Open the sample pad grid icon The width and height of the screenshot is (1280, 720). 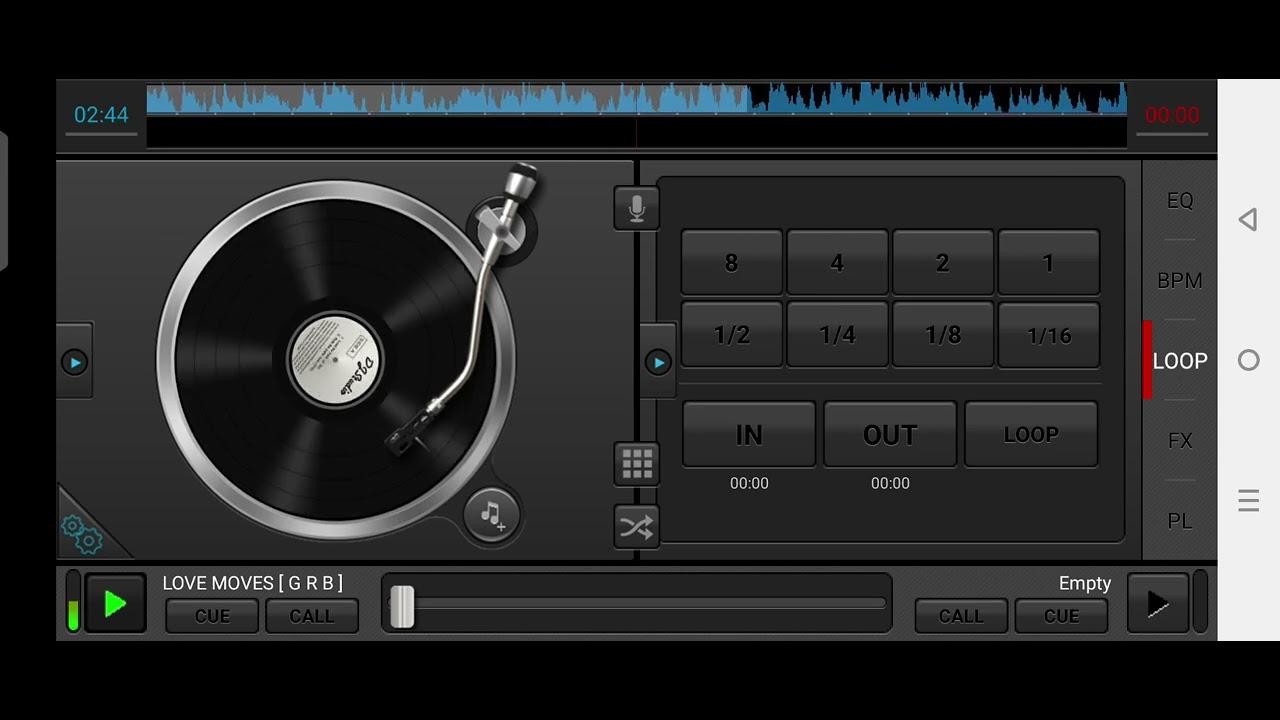click(637, 464)
